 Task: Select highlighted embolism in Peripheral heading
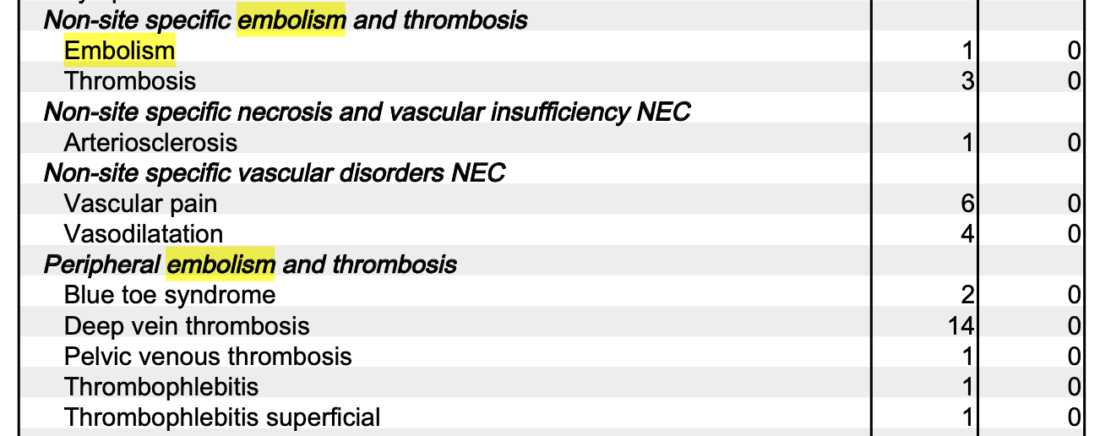pos(220,265)
